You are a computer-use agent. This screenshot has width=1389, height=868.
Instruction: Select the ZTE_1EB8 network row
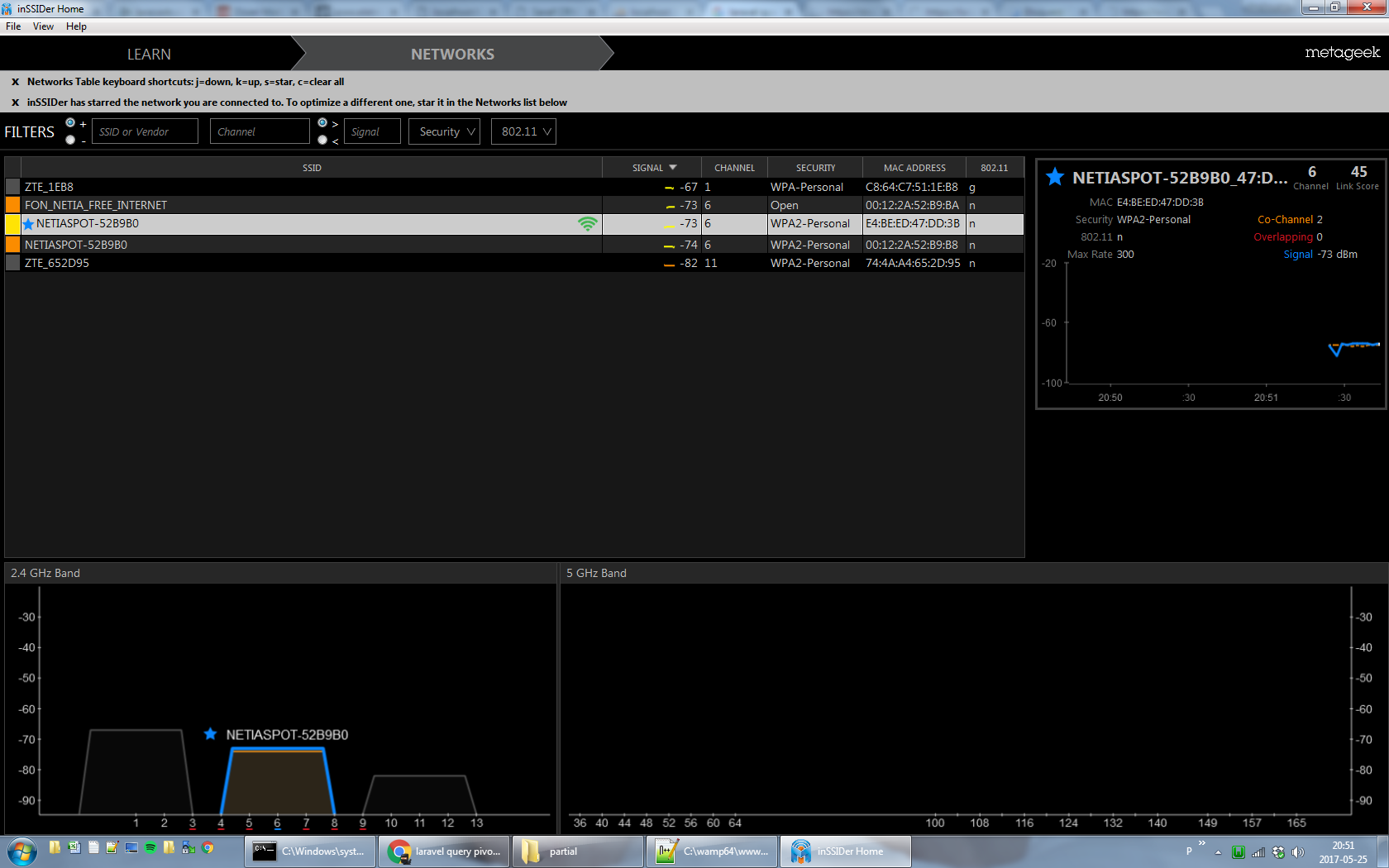pyautogui.click(x=514, y=187)
